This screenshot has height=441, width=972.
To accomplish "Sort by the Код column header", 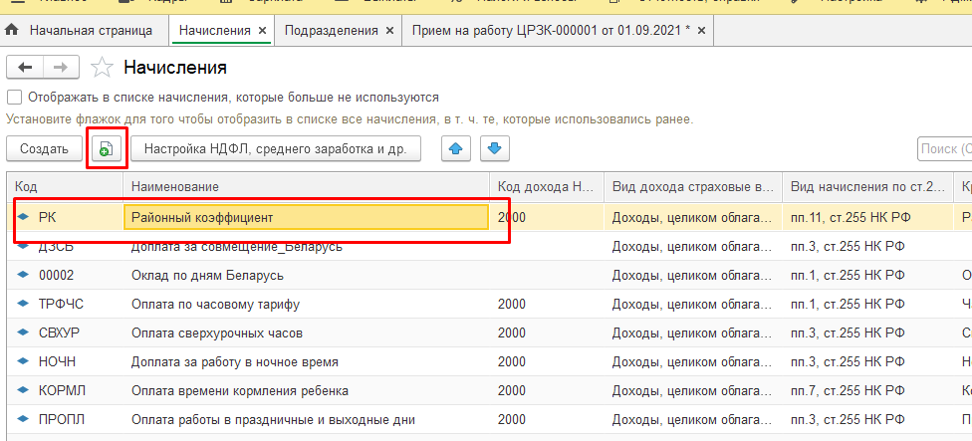I will [64, 187].
